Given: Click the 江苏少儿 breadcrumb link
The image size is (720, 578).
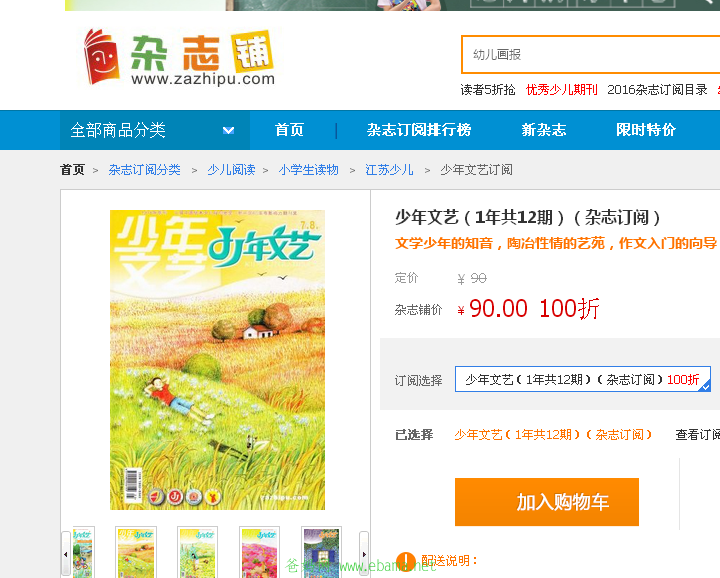Looking at the screenshot, I should pyautogui.click(x=389, y=170).
